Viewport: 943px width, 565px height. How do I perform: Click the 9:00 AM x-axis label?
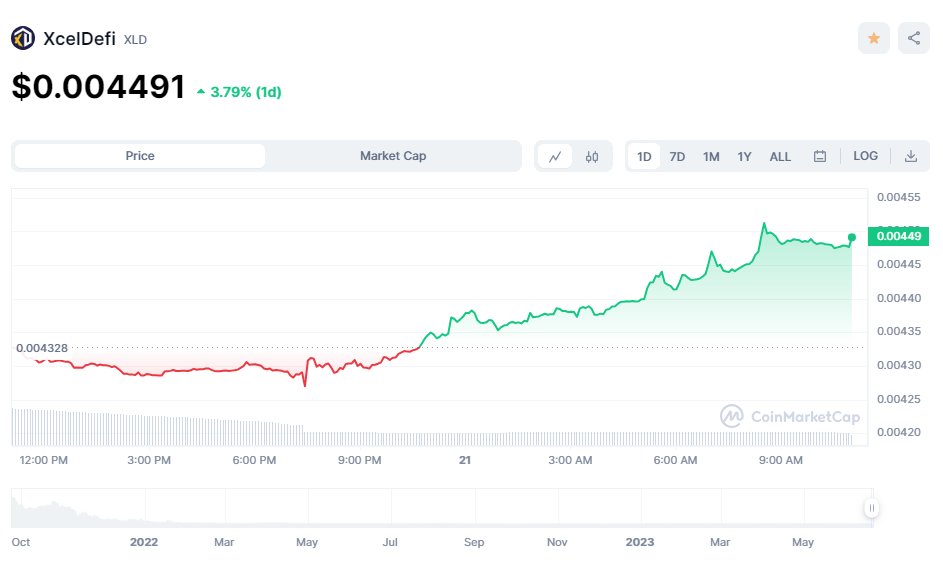(781, 460)
